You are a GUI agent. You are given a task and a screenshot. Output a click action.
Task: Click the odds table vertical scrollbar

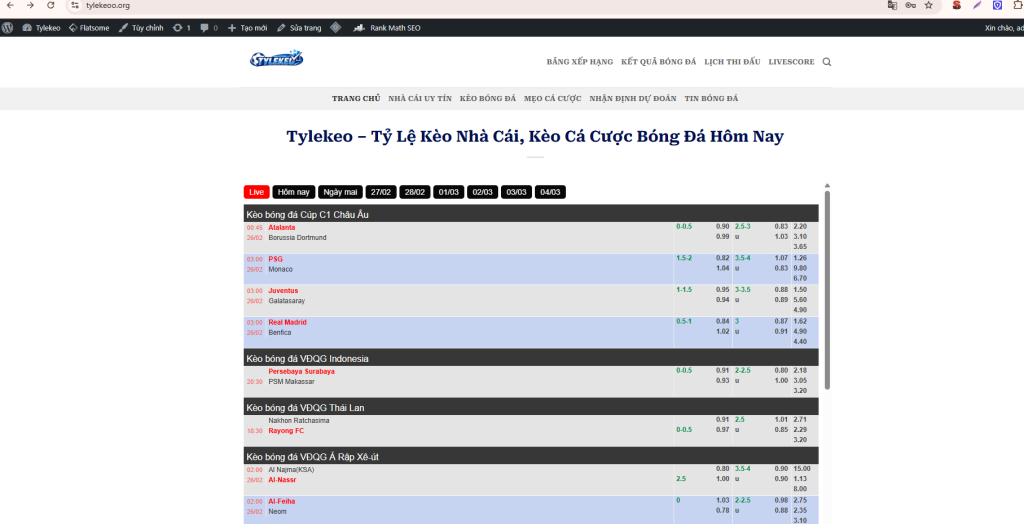[827, 290]
